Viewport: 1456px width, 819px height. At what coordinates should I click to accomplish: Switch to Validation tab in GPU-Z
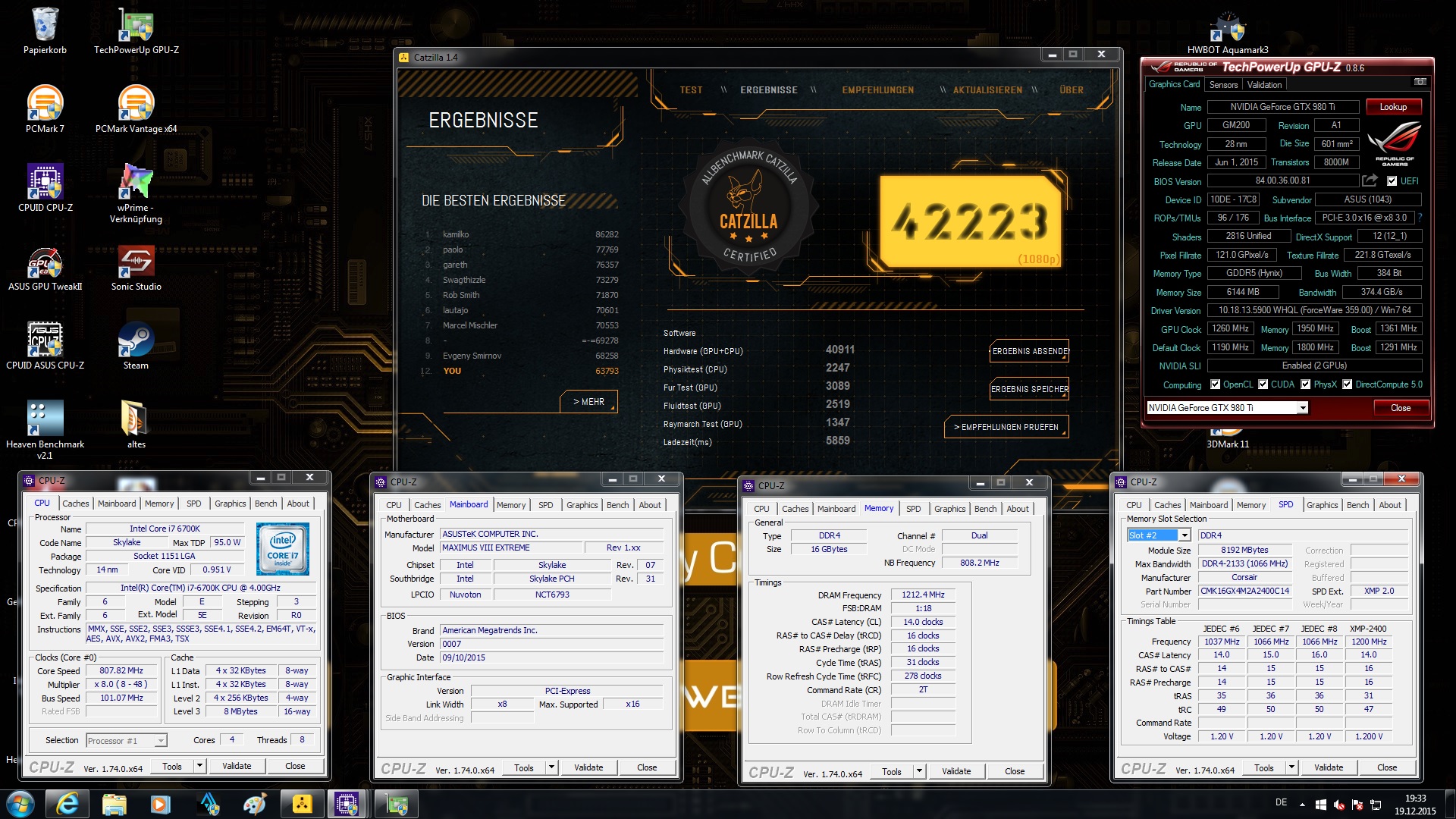pyautogui.click(x=1264, y=85)
